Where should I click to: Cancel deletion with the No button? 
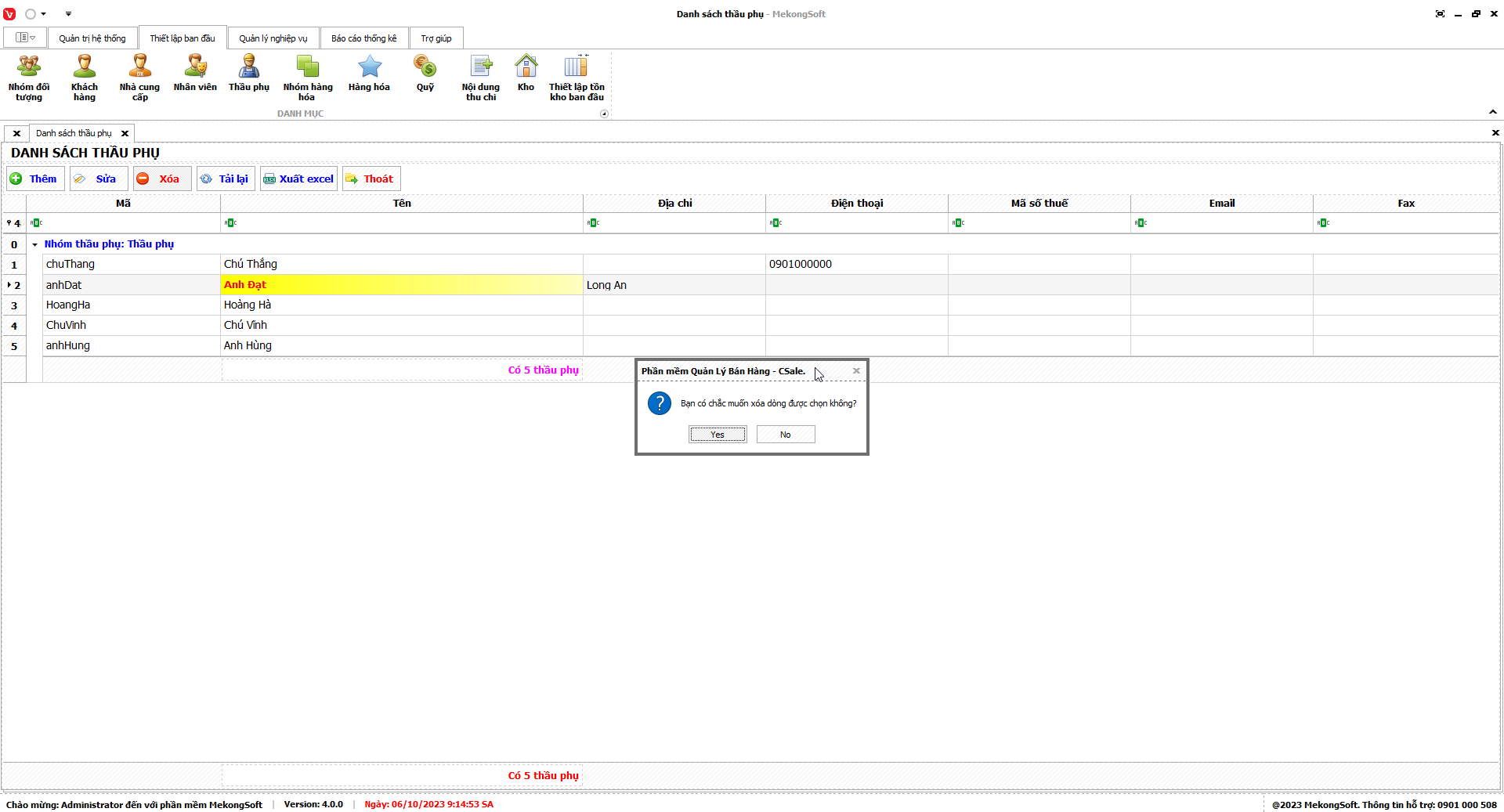tap(785, 435)
